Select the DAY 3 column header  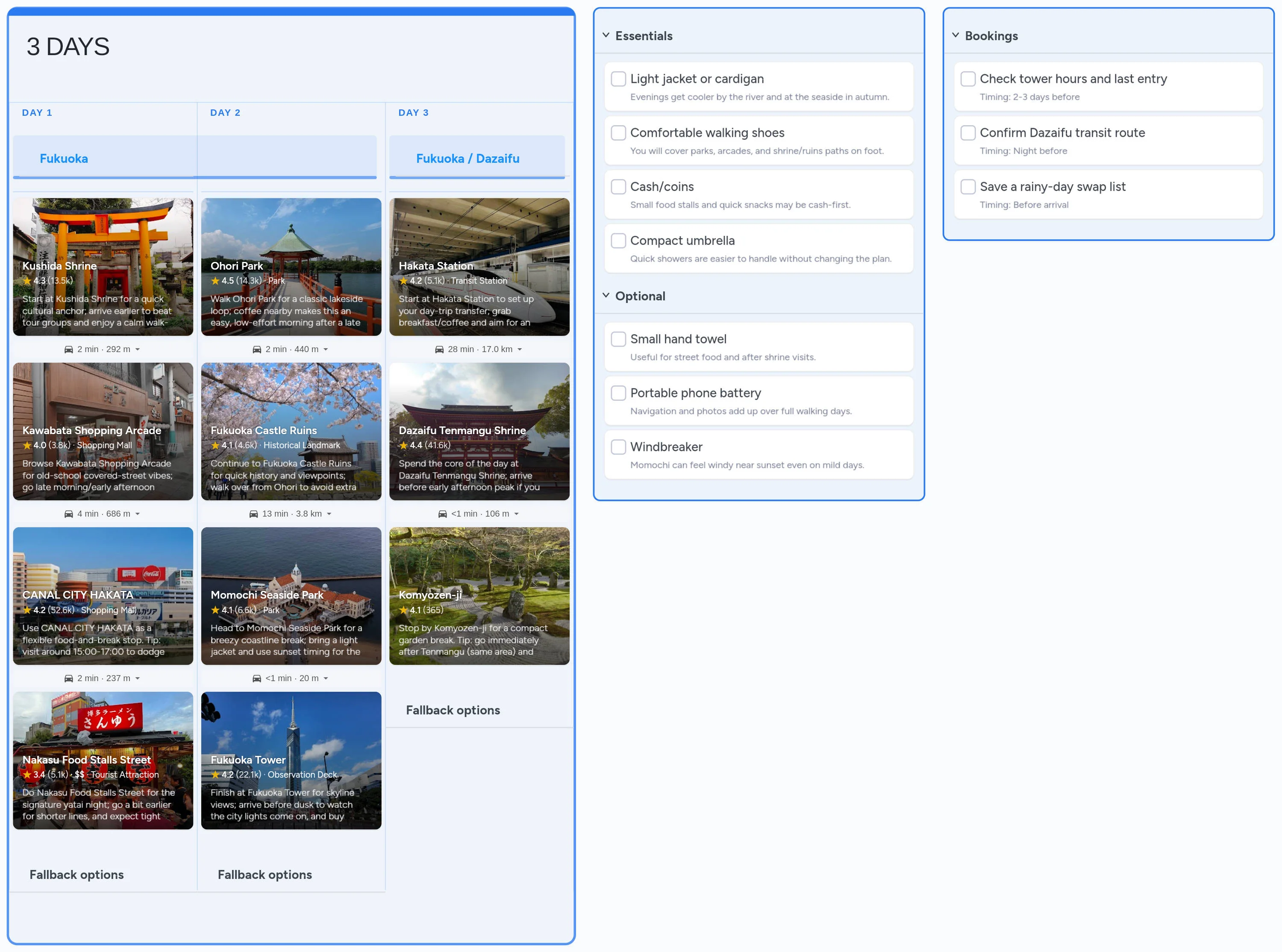(x=413, y=113)
